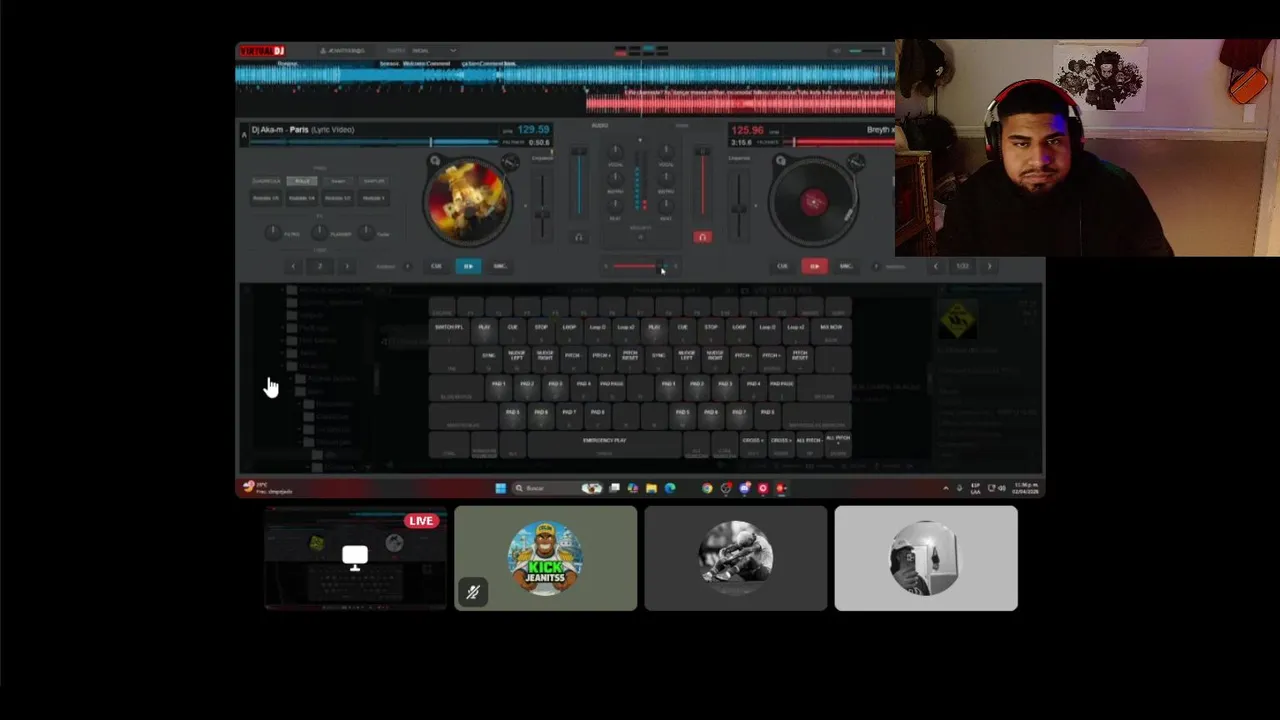Show hidden system tray icons
The height and width of the screenshot is (720, 1280).
click(x=946, y=488)
